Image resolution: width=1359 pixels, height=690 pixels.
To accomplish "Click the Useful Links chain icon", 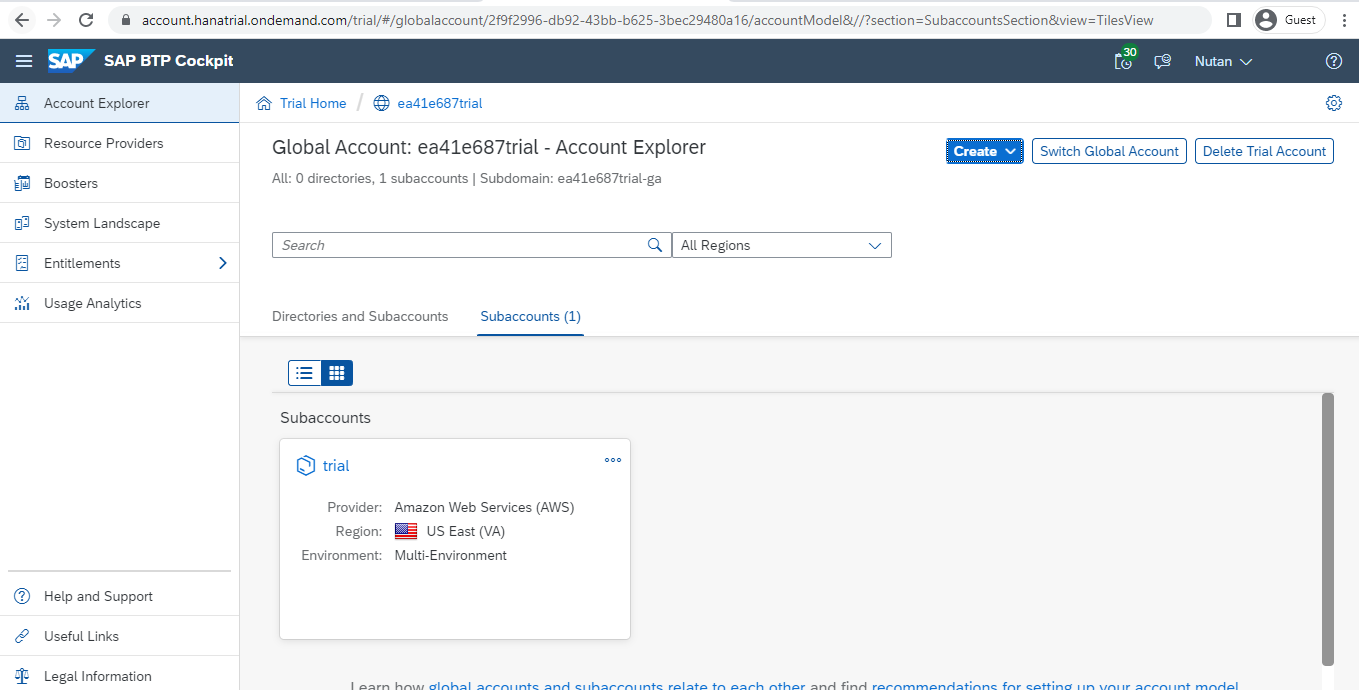I will 22,636.
